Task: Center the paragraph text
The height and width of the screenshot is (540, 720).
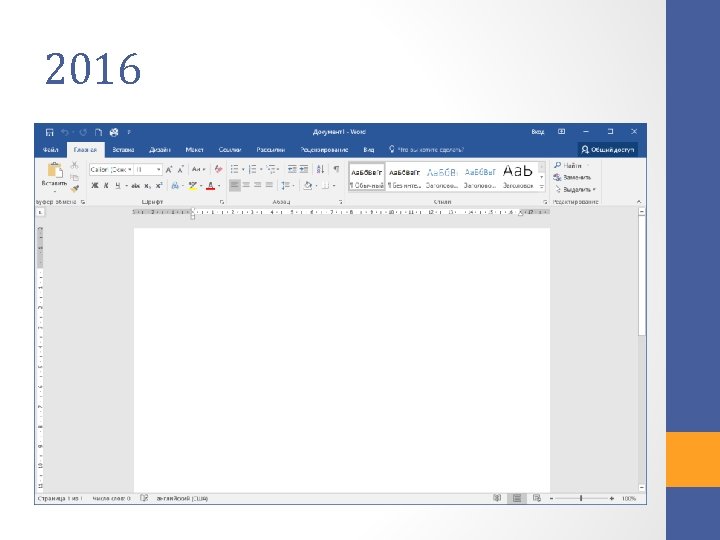Action: [x=247, y=186]
